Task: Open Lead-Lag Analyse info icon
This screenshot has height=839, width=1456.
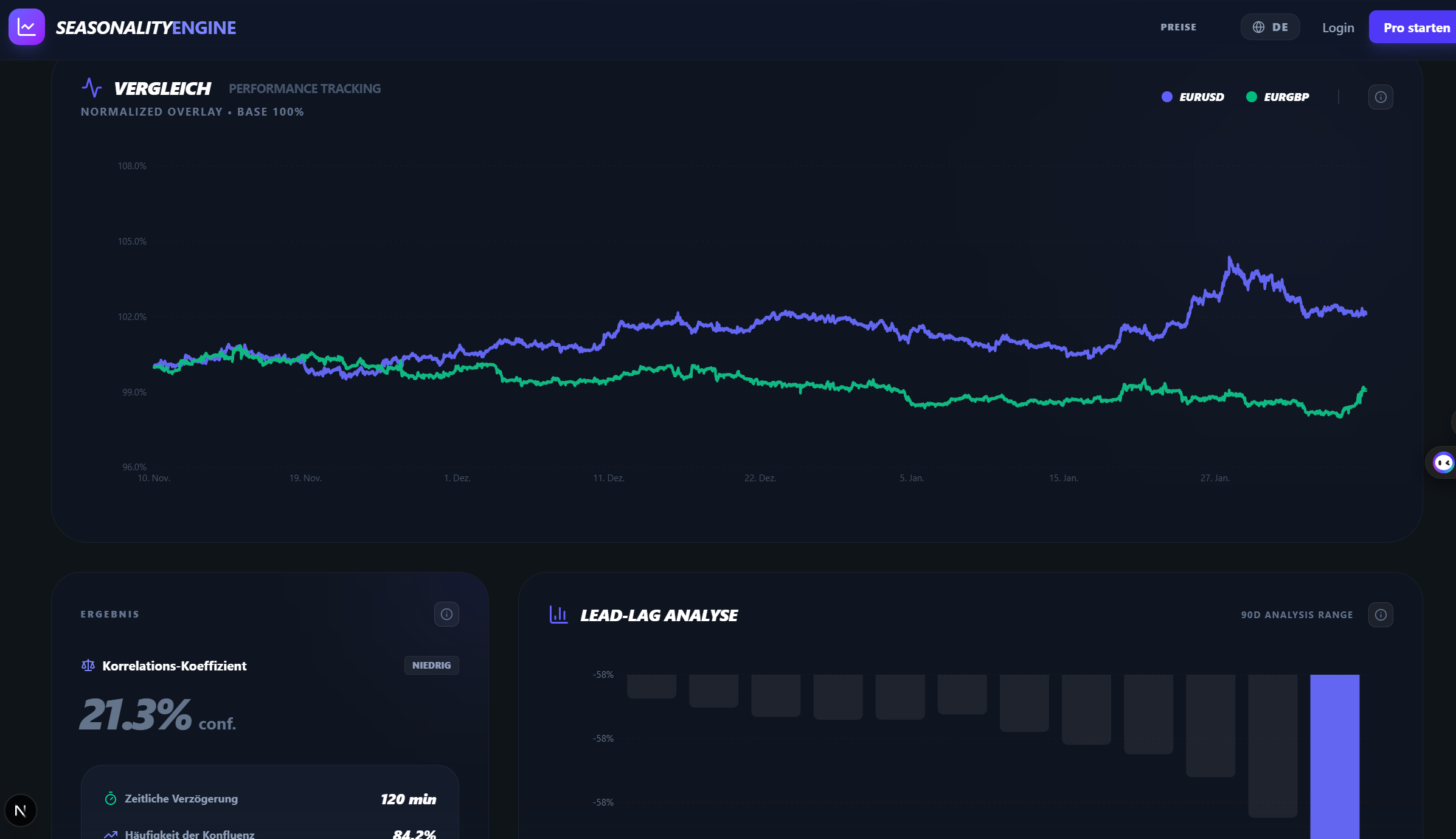Action: (1381, 614)
